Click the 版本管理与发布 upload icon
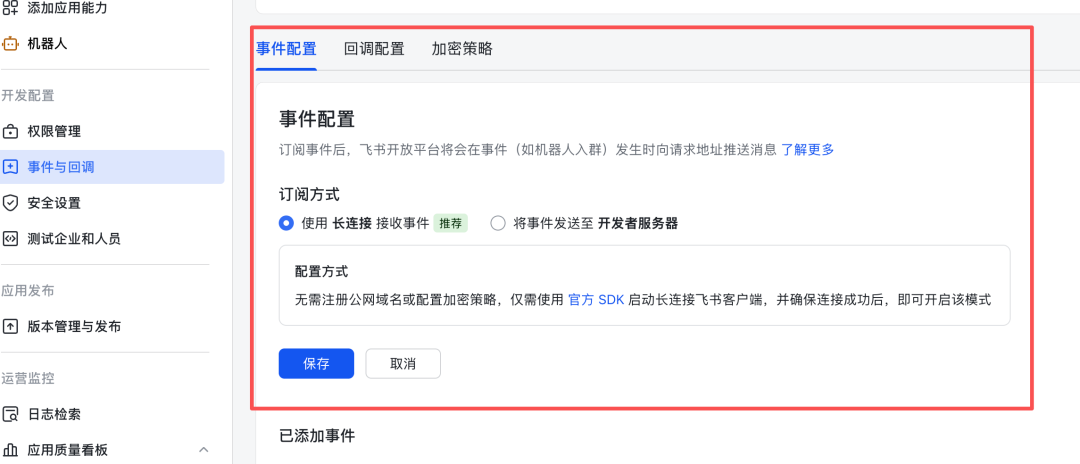This screenshot has height=464, width=1080. (11, 327)
